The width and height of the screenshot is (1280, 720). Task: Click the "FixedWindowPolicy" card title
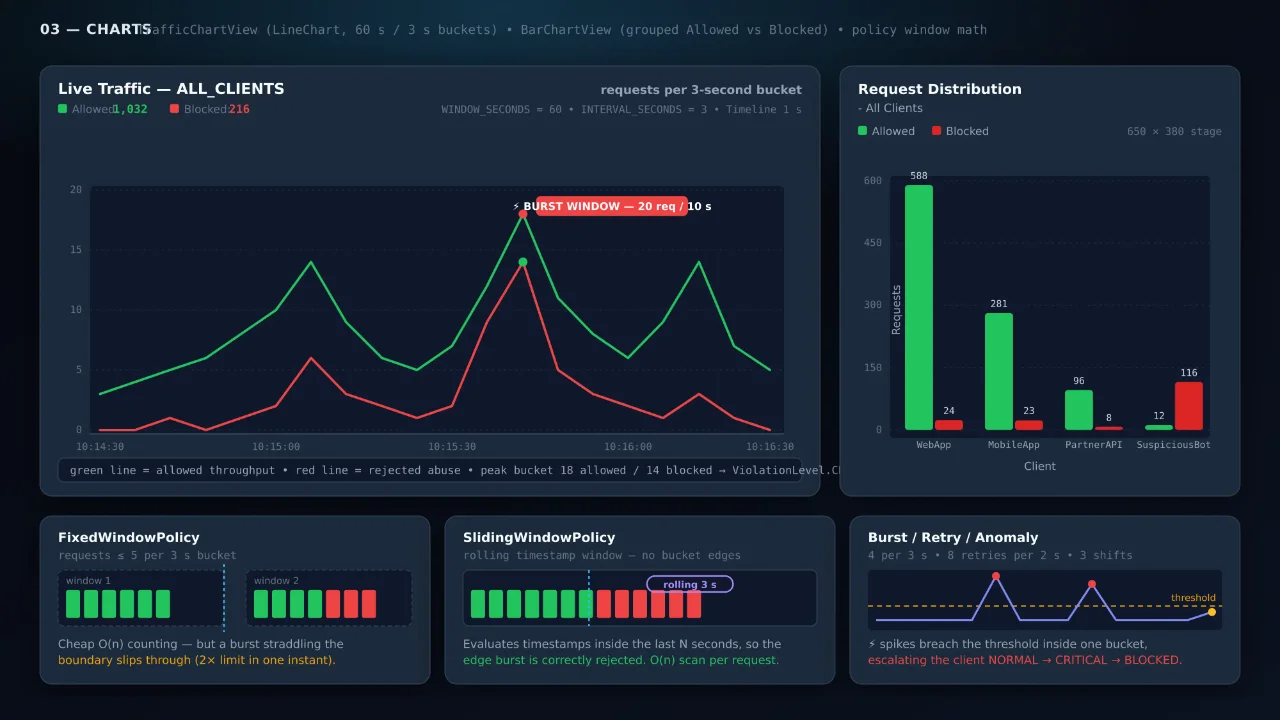pos(129,538)
